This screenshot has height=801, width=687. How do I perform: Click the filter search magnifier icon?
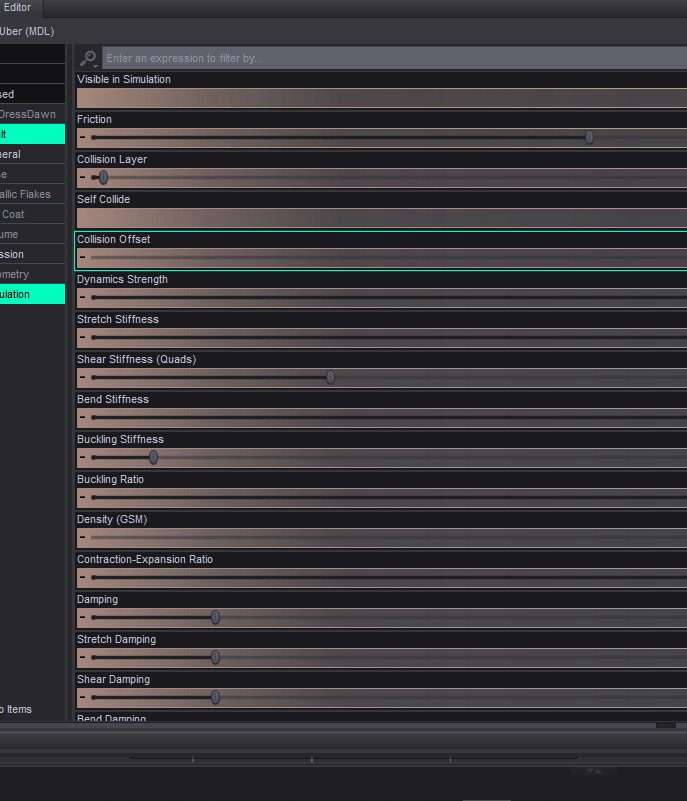88,58
